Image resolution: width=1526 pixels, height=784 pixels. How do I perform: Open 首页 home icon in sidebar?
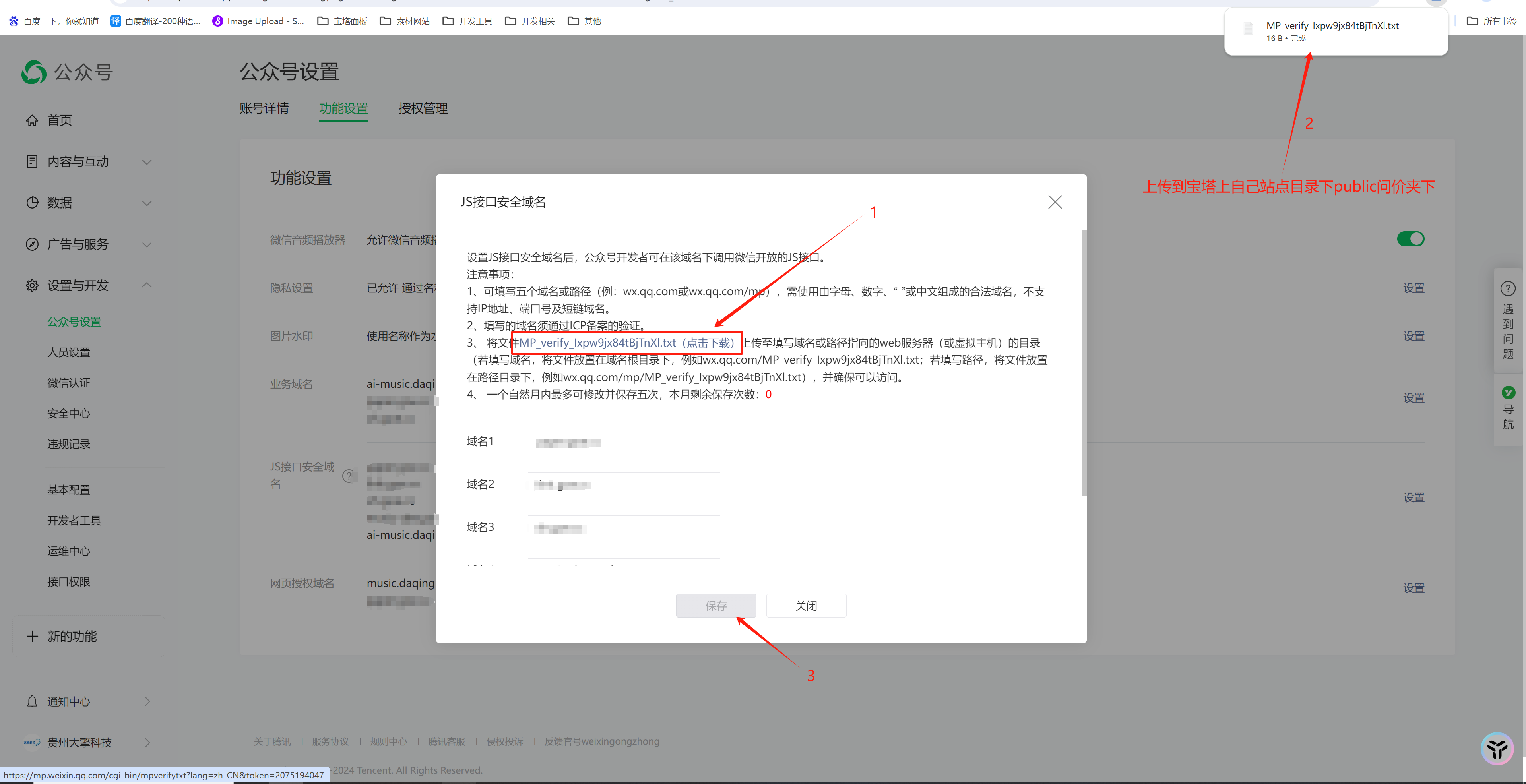tap(32, 120)
